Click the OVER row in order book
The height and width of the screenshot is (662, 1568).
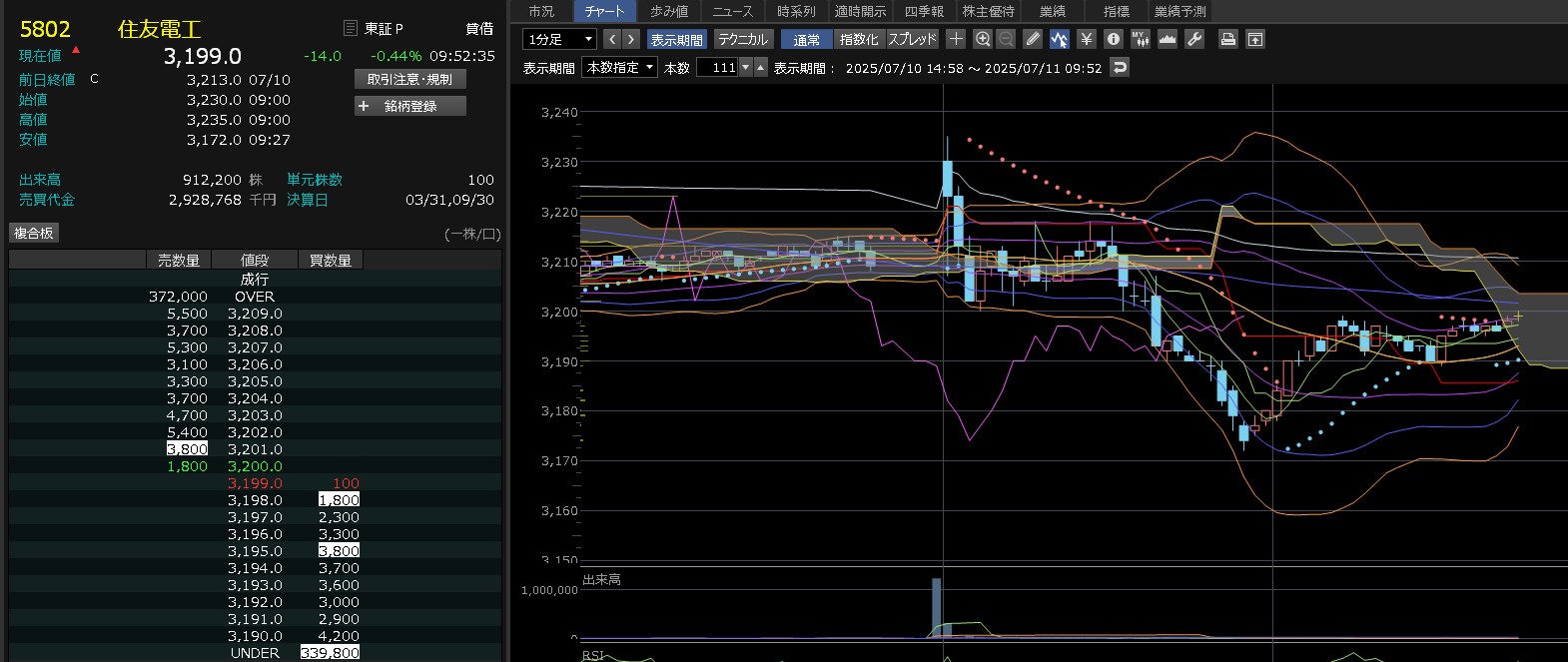(x=255, y=297)
